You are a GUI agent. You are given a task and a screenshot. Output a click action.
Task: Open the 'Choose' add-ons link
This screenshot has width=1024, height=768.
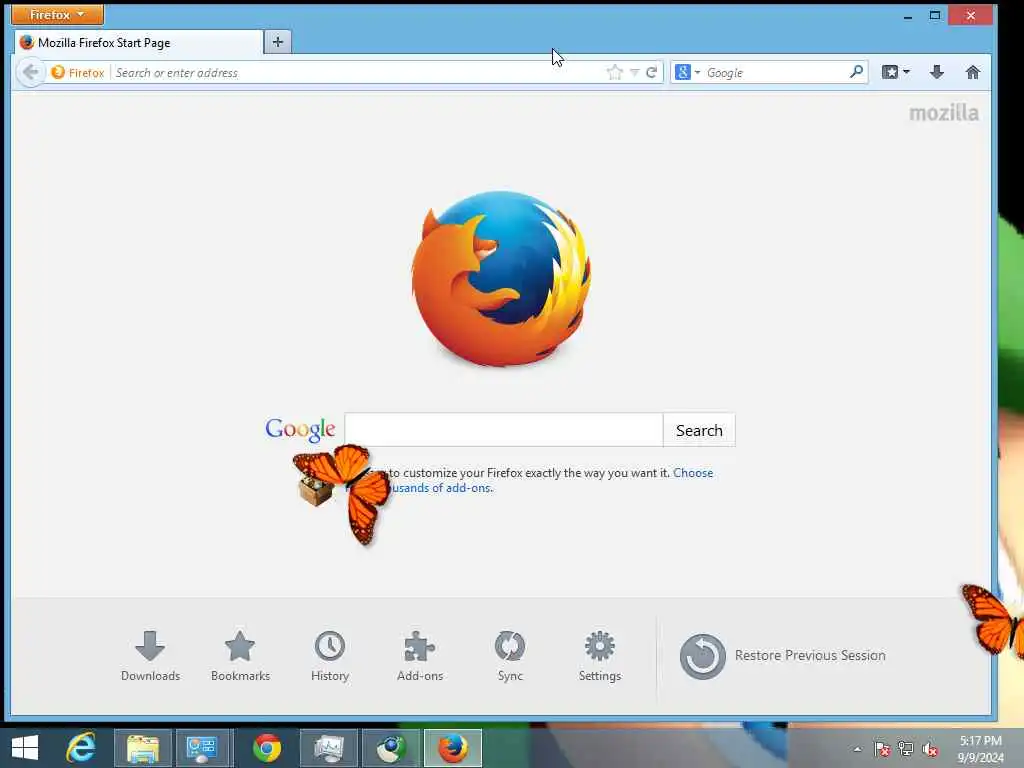pyautogui.click(x=693, y=473)
